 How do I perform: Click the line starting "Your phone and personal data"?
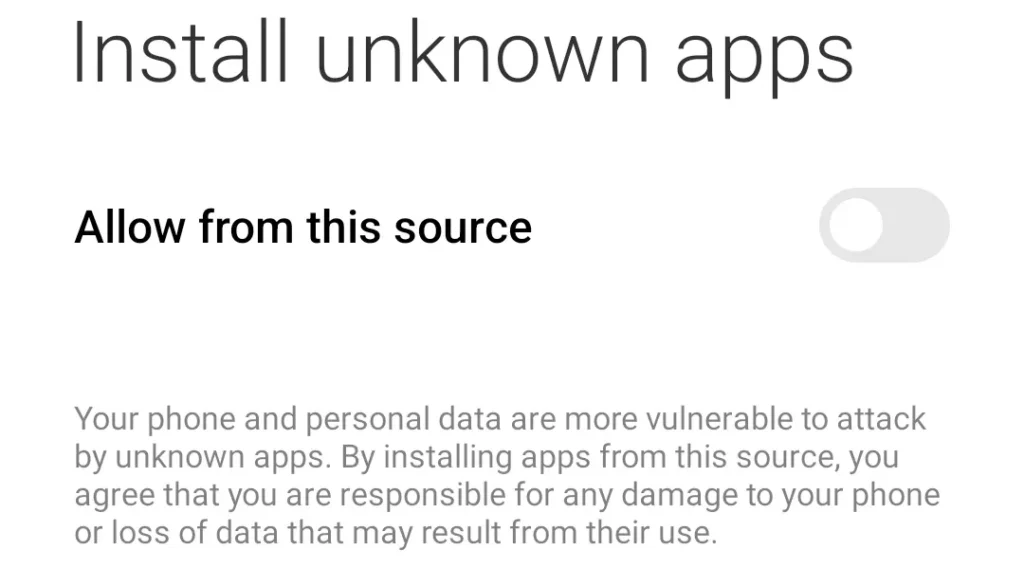pos(500,418)
